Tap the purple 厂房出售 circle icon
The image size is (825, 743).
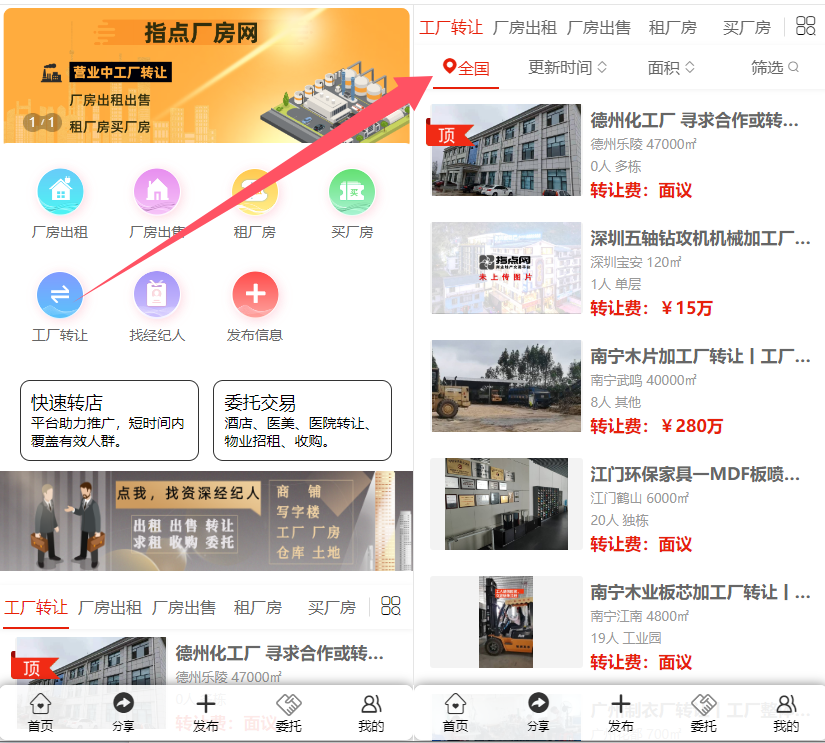click(x=157, y=192)
